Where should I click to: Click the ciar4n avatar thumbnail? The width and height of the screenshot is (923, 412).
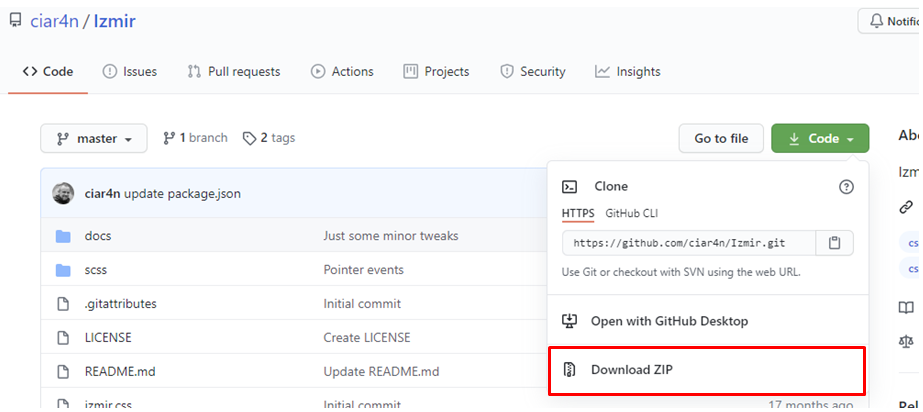[x=63, y=194]
